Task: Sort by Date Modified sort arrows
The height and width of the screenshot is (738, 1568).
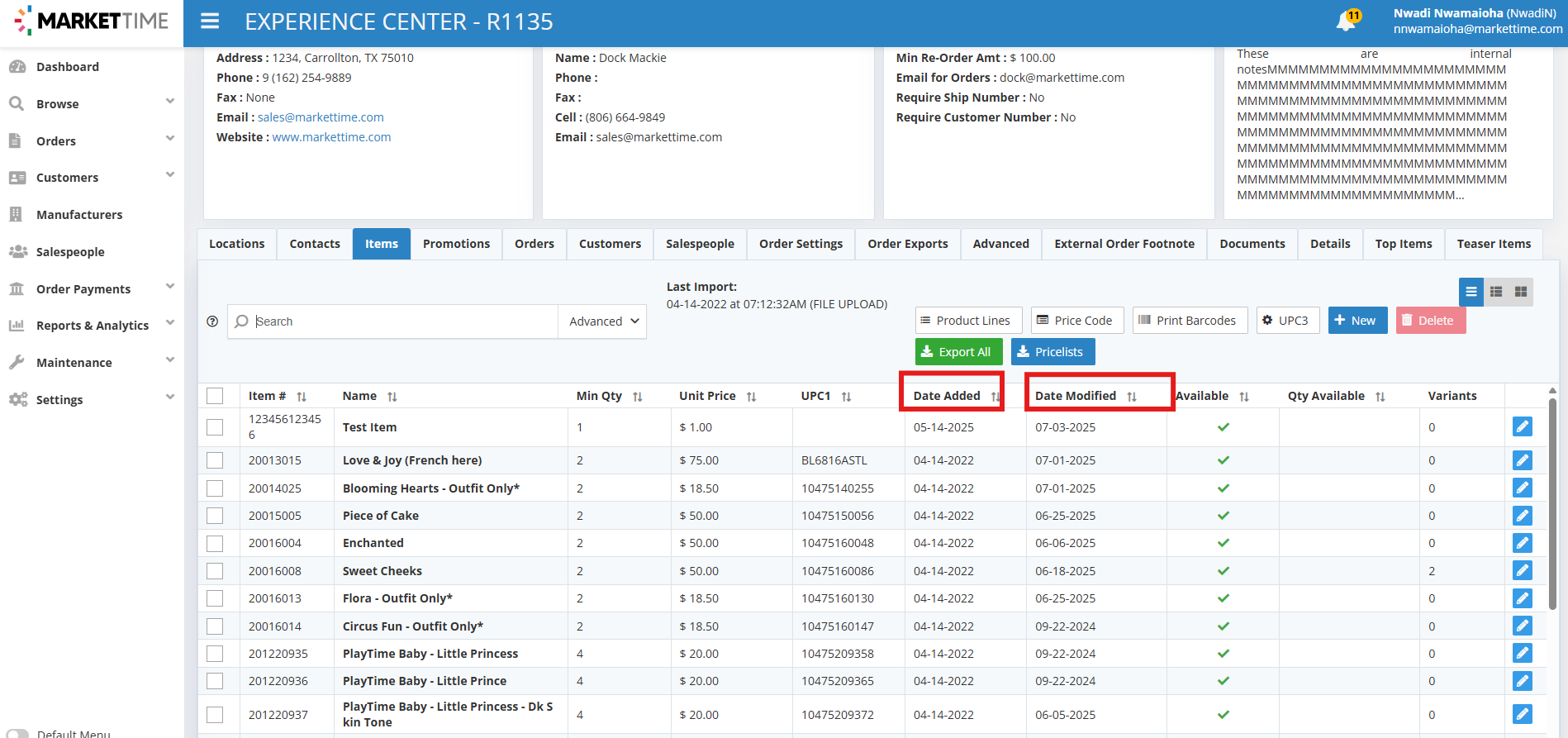Action: coord(1132,397)
